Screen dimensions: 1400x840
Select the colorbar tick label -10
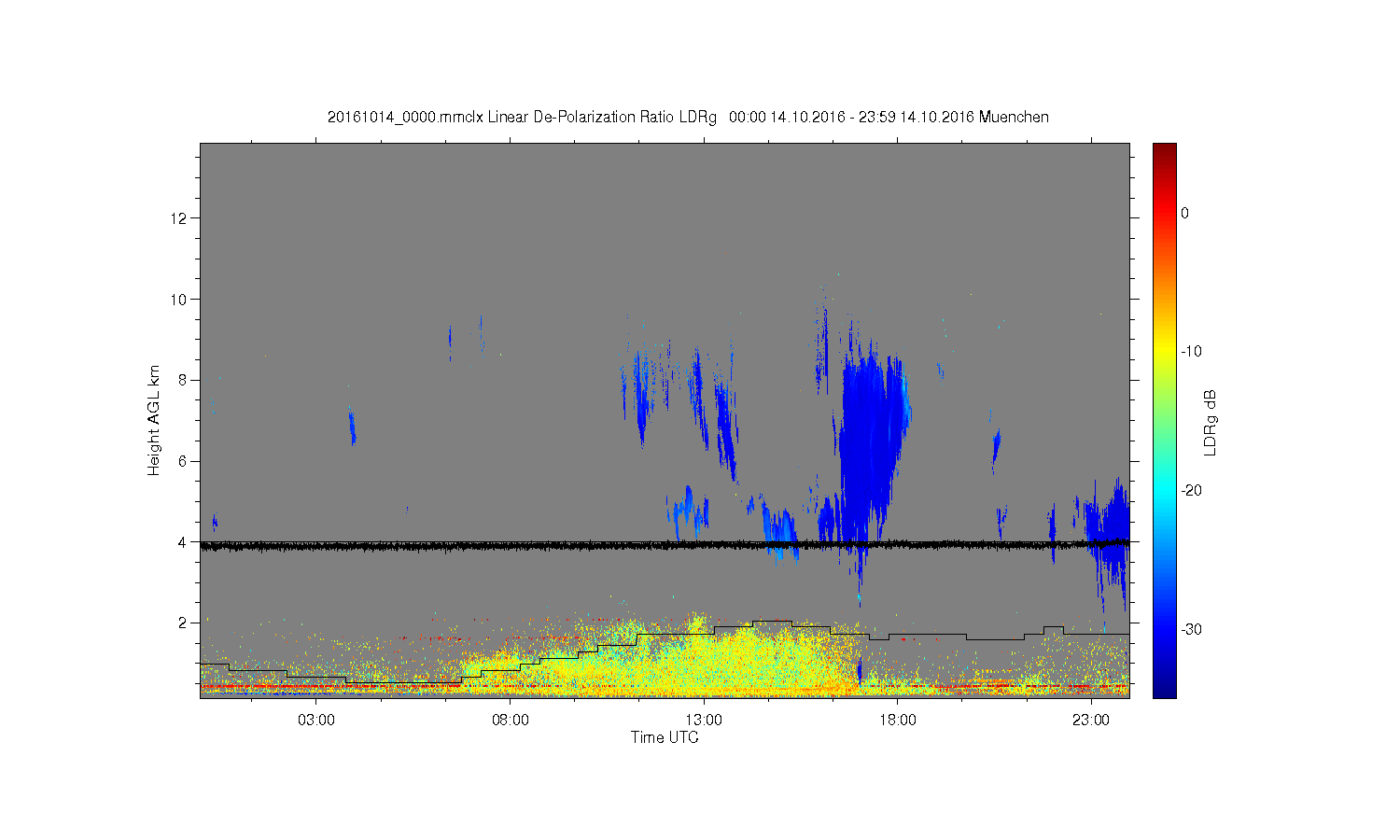click(x=1191, y=352)
